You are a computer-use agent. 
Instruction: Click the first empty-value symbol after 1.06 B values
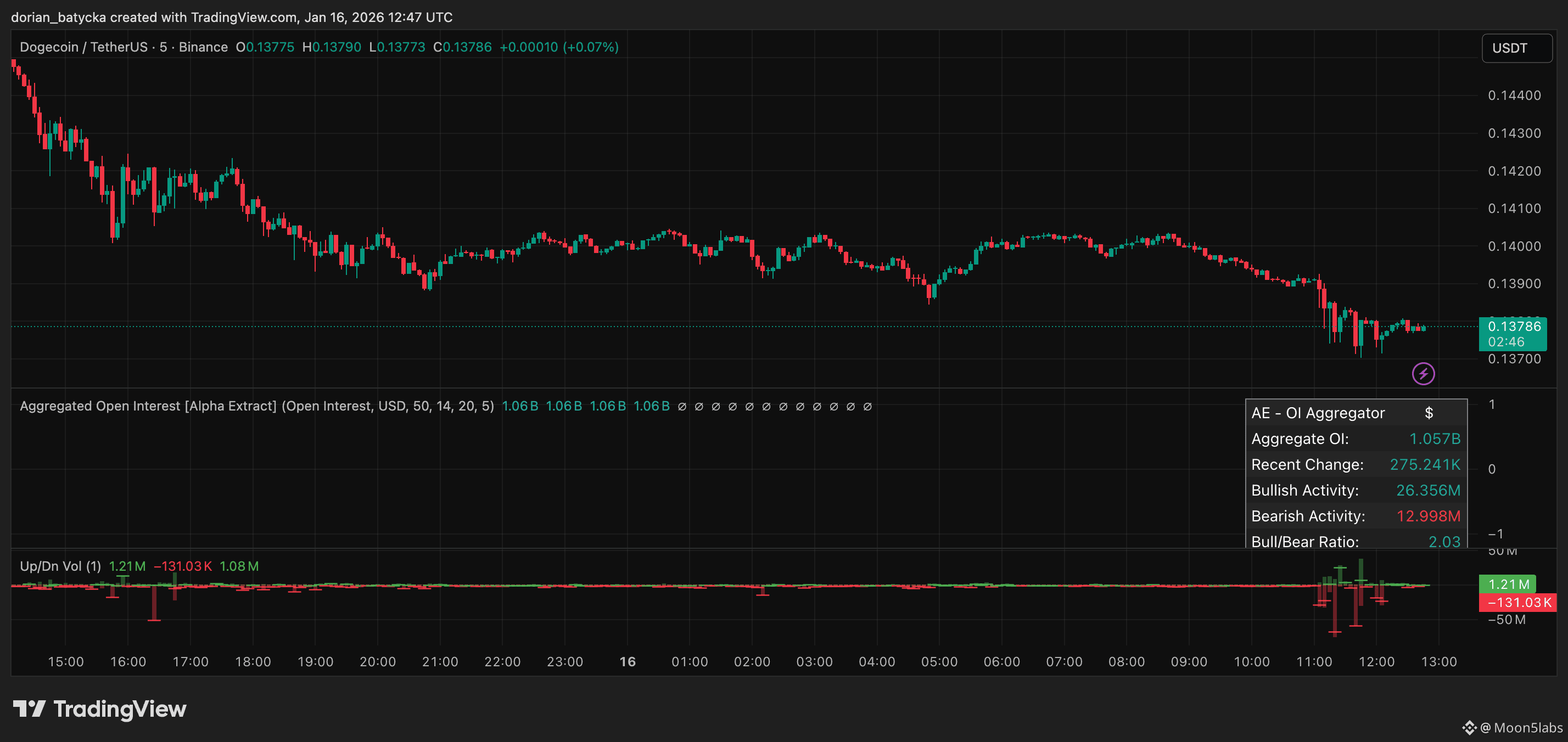point(682,407)
